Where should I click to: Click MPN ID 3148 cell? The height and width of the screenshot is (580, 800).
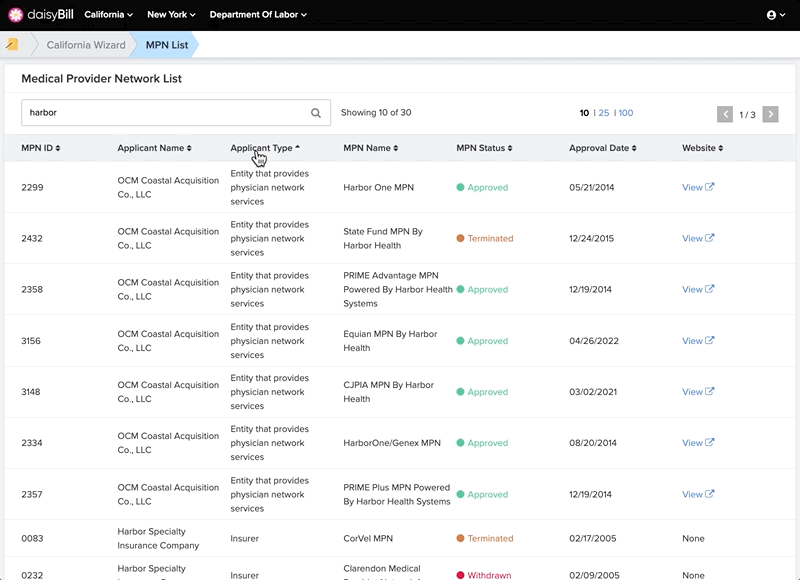[x=31, y=392]
